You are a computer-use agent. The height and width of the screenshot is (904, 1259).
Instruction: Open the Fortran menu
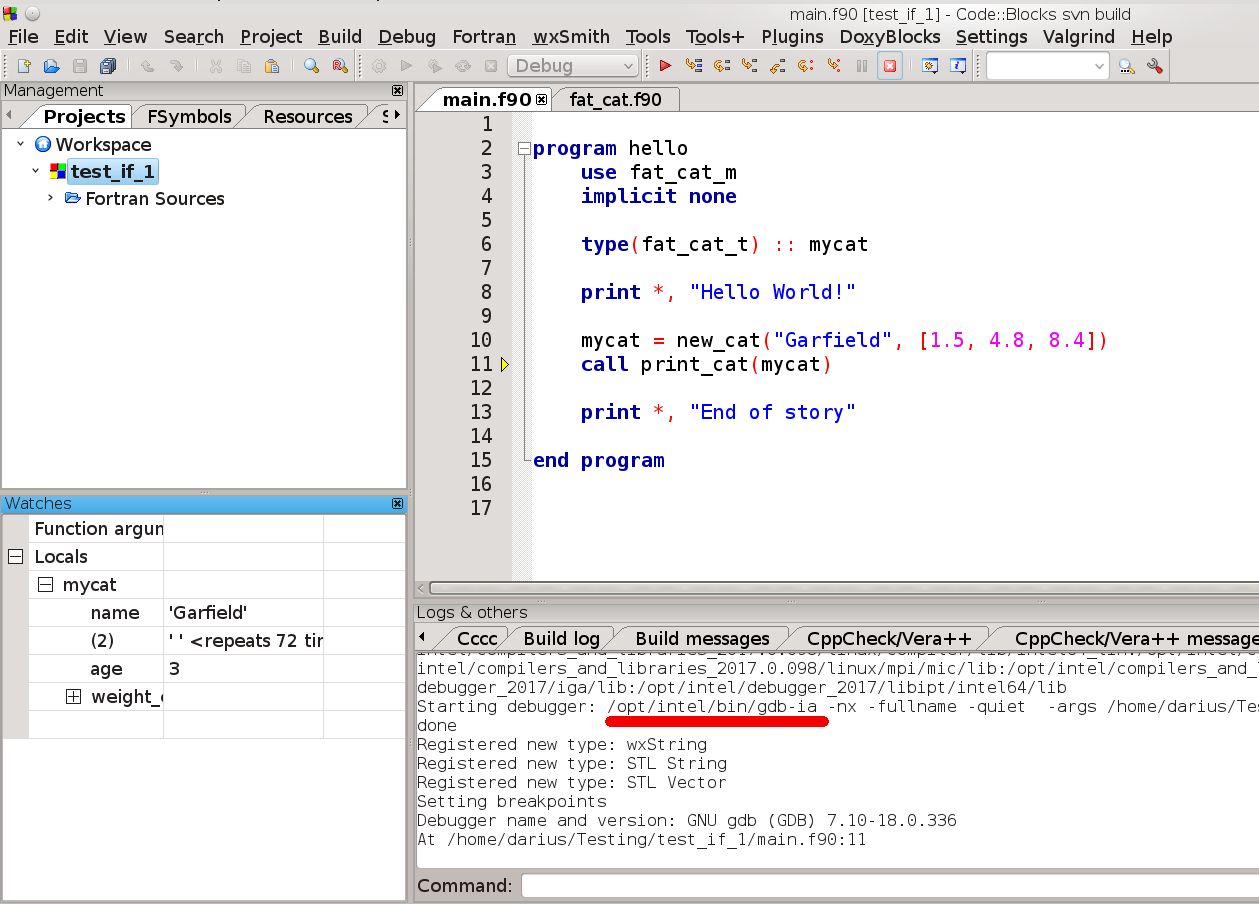[484, 37]
